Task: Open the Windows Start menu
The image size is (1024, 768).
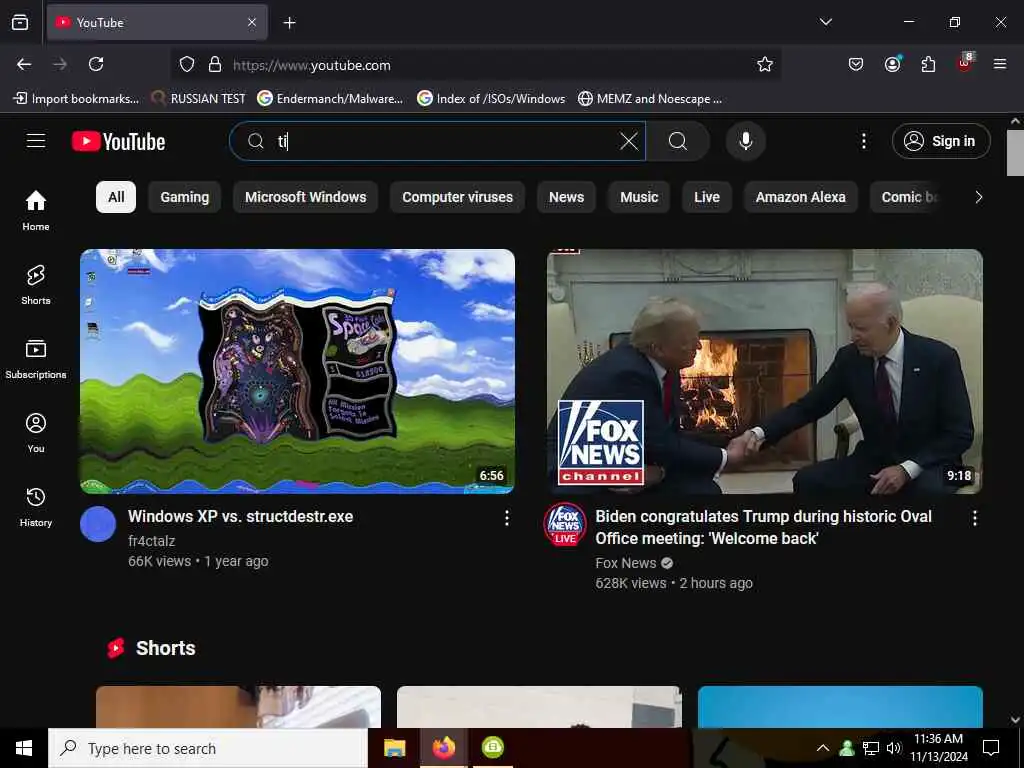Action: tap(24, 748)
